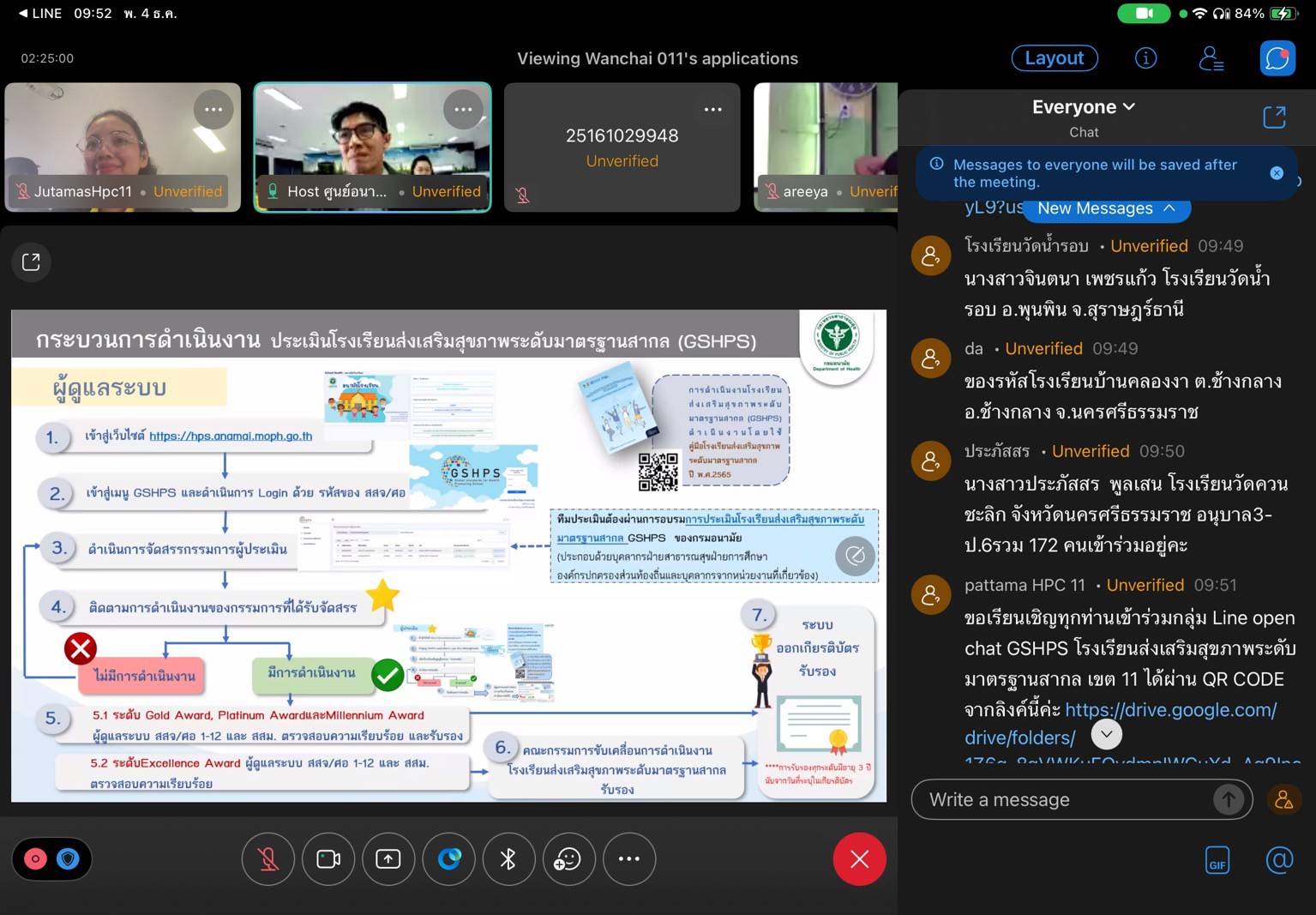
Task: Tap the green camera-in-use status pill
Action: click(1144, 14)
